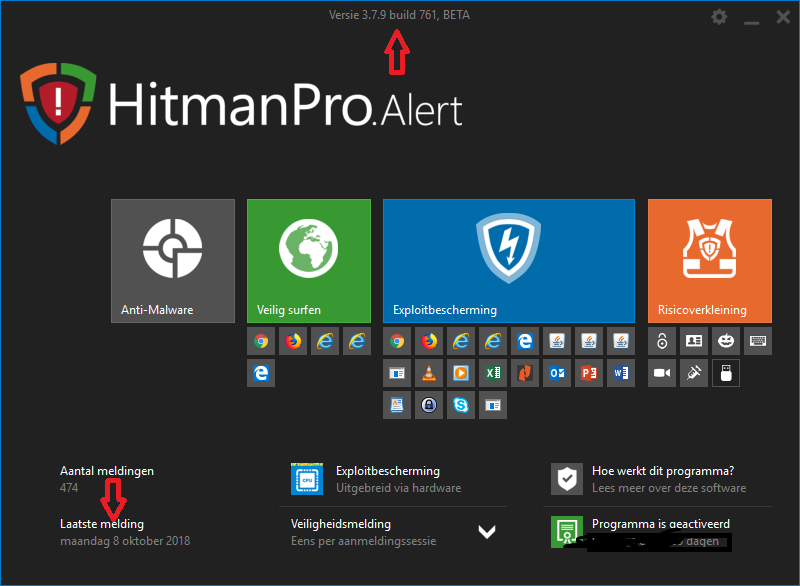Select the Outlook protection icon

point(557,373)
